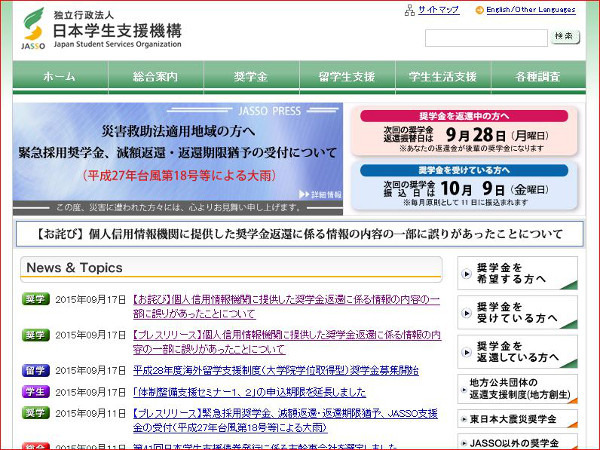600x450 pixels.
Task: Open the English/Other Languages link
Action: click(531, 10)
